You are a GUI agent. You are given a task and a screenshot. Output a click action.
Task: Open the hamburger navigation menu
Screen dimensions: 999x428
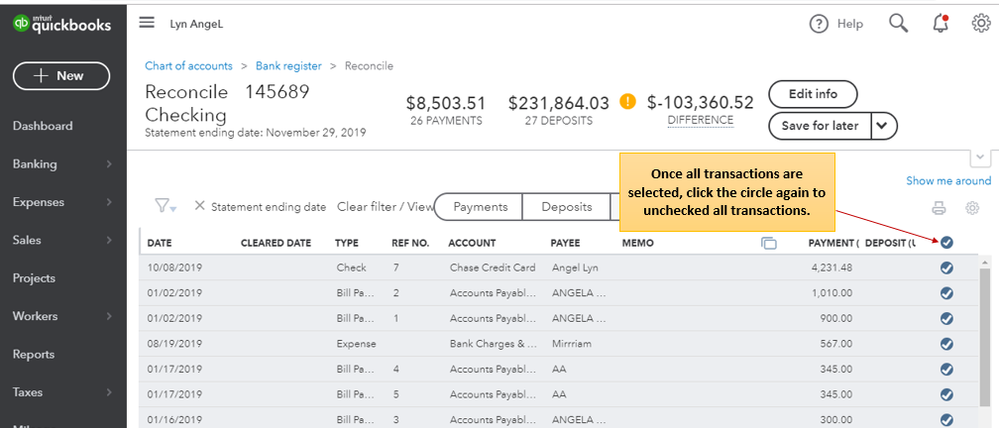[147, 23]
